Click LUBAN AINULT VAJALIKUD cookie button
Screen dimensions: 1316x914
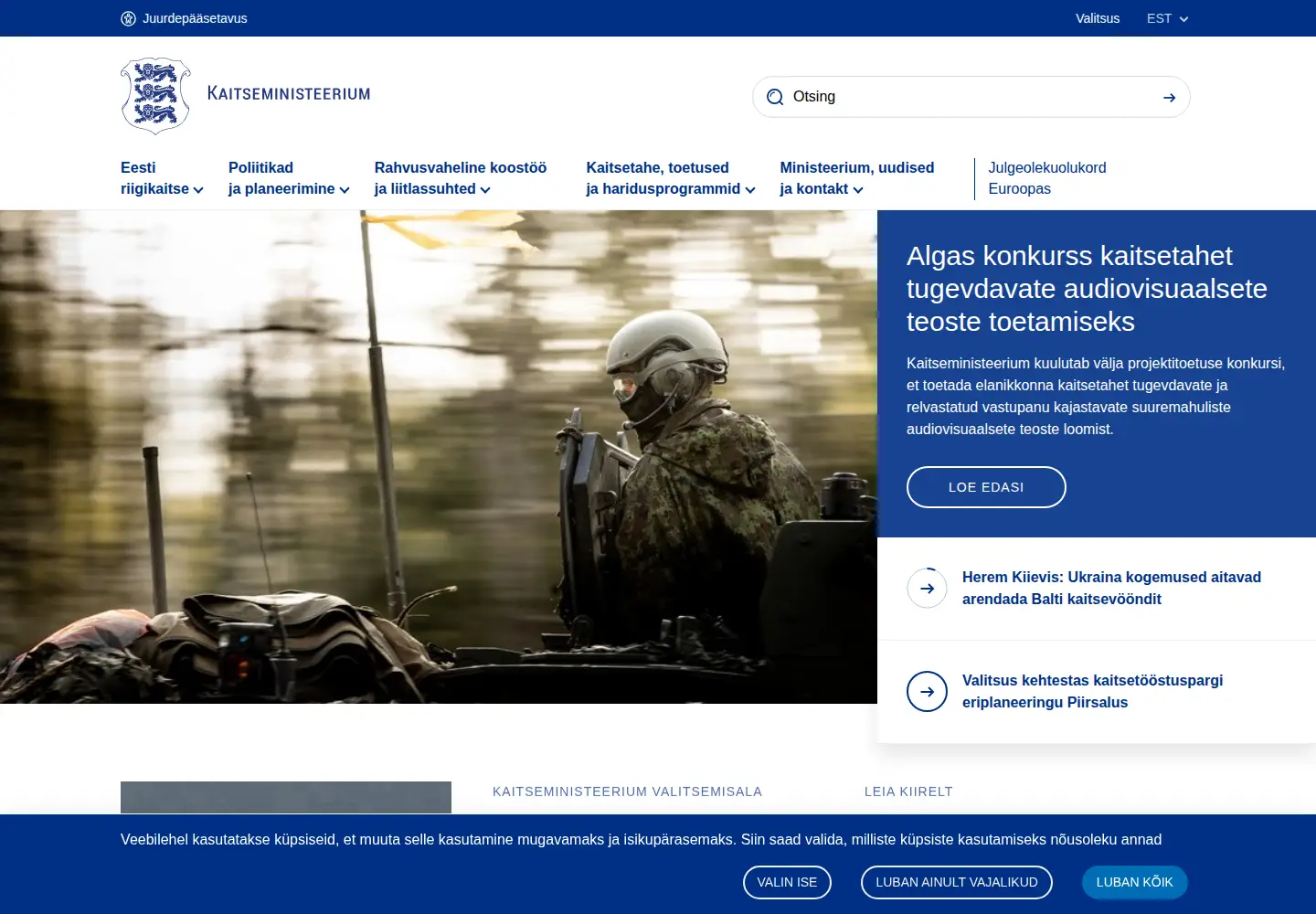point(957,882)
